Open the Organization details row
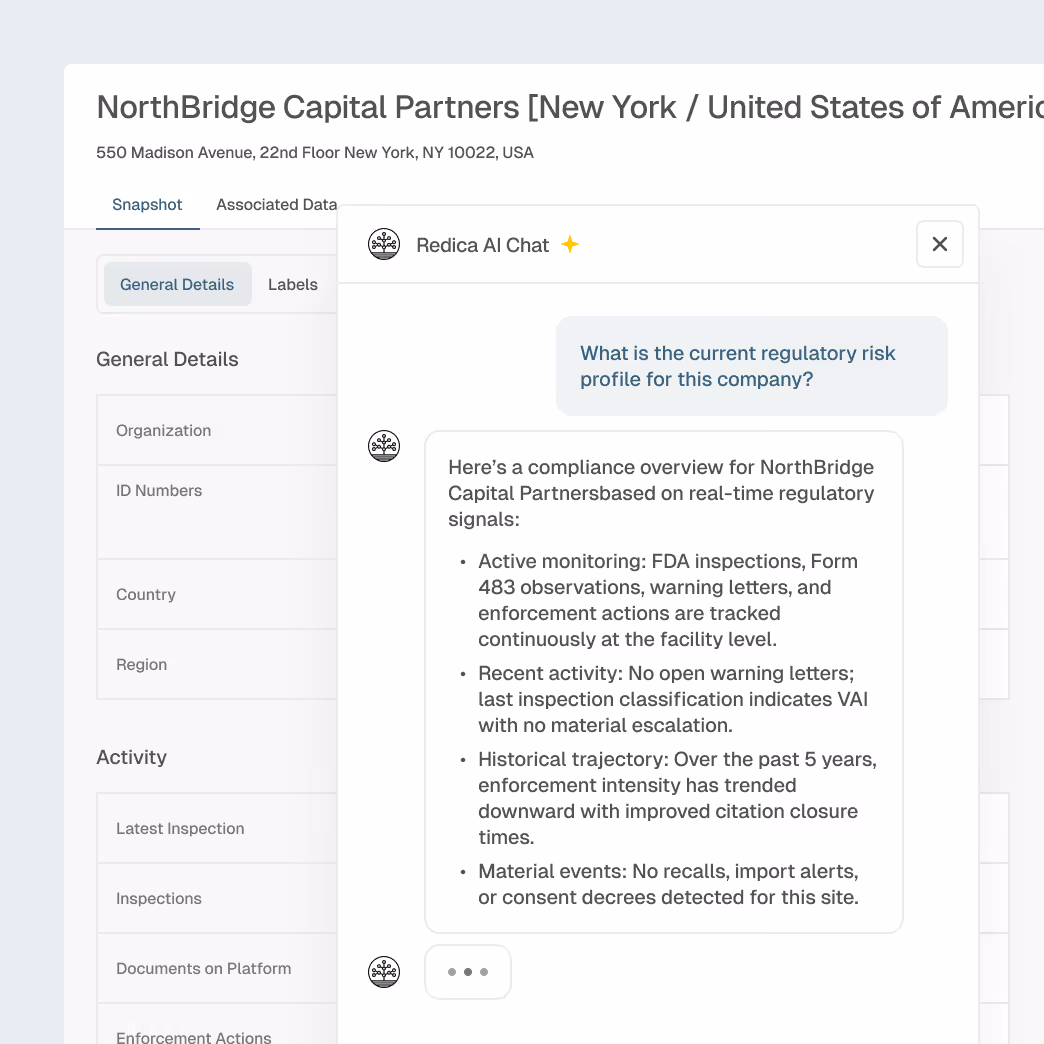1044x1044 pixels. coord(200,430)
